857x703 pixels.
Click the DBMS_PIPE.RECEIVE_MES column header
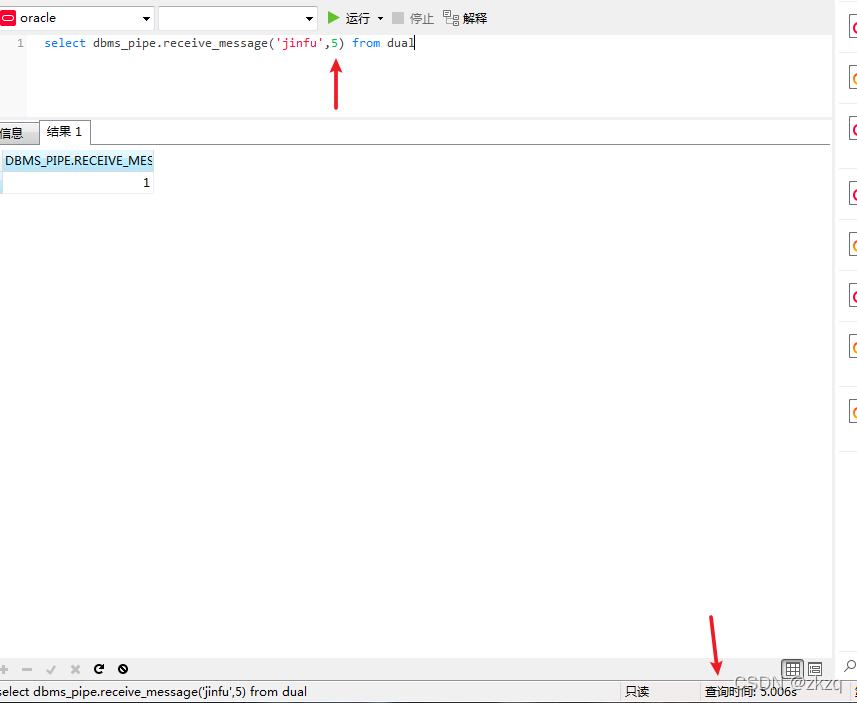[78, 161]
